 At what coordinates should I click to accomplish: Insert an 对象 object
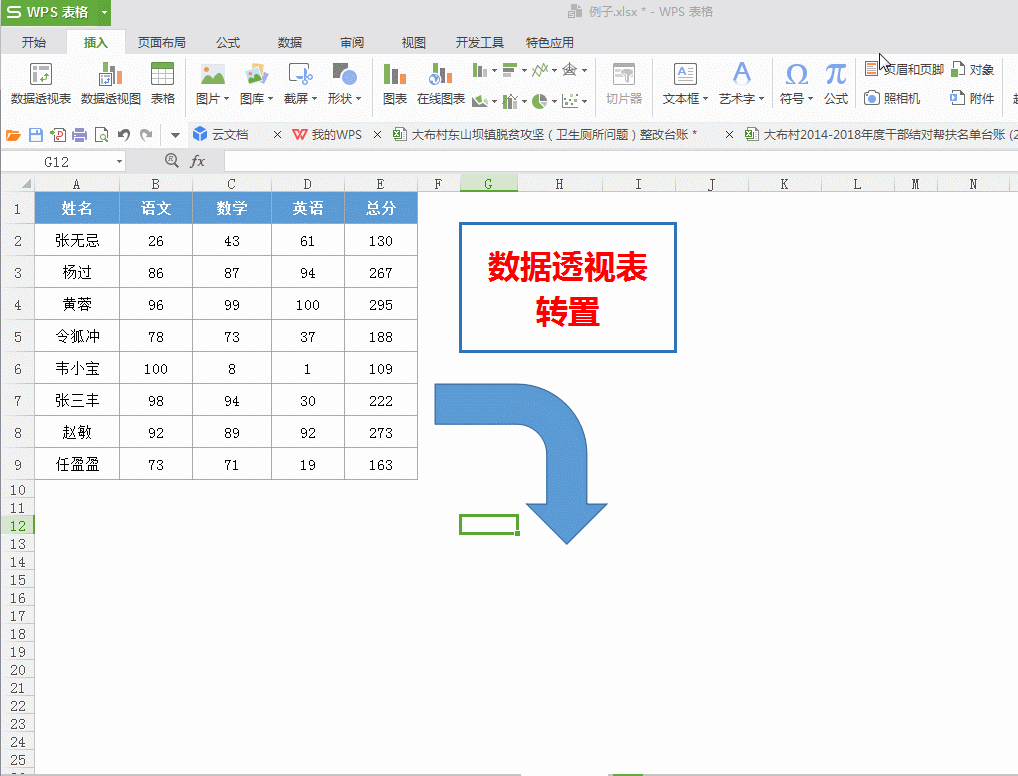[x=973, y=68]
